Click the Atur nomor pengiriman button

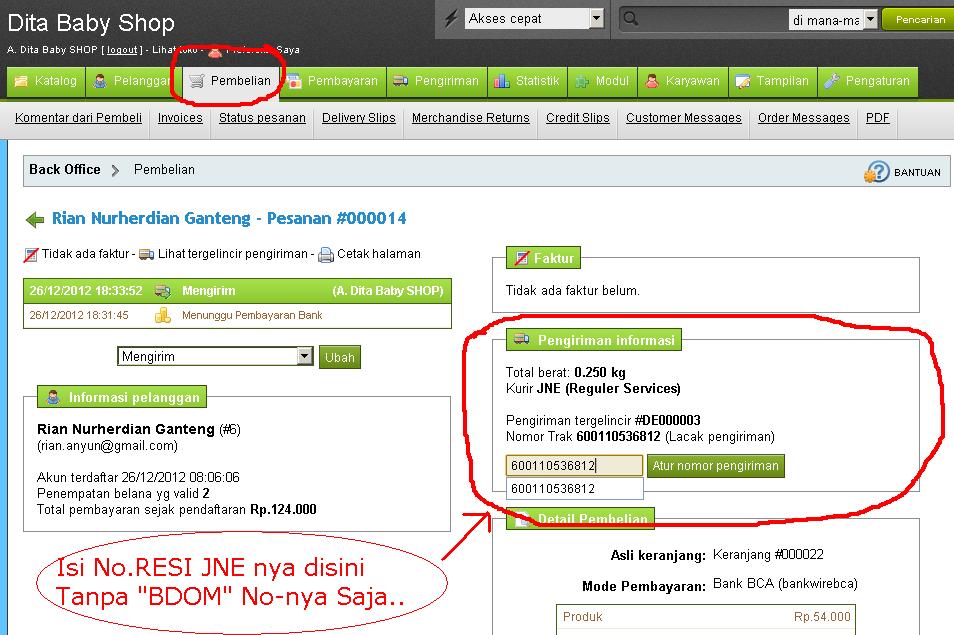point(716,466)
